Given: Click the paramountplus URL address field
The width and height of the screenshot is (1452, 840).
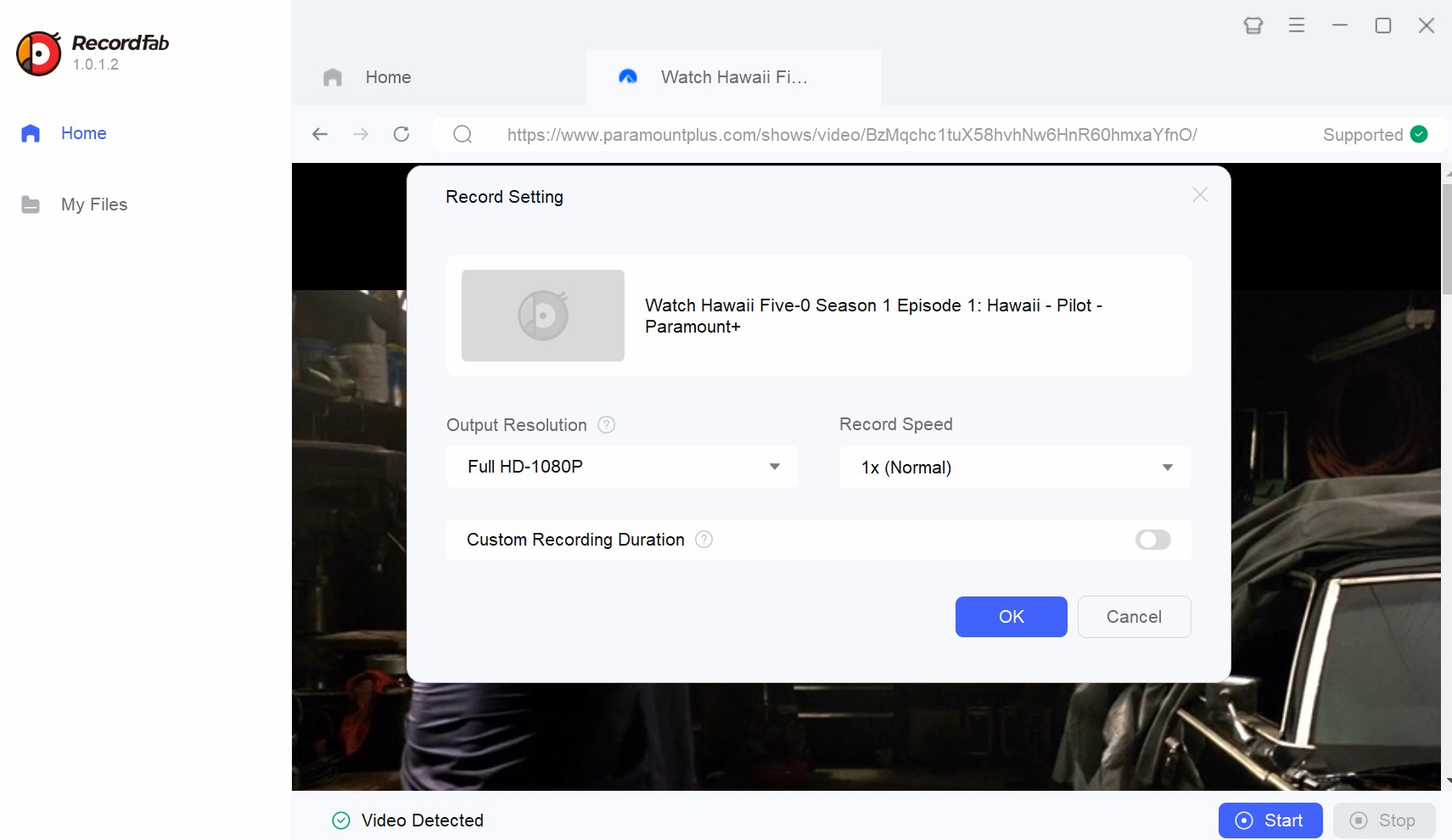Looking at the screenshot, I should coord(852,135).
